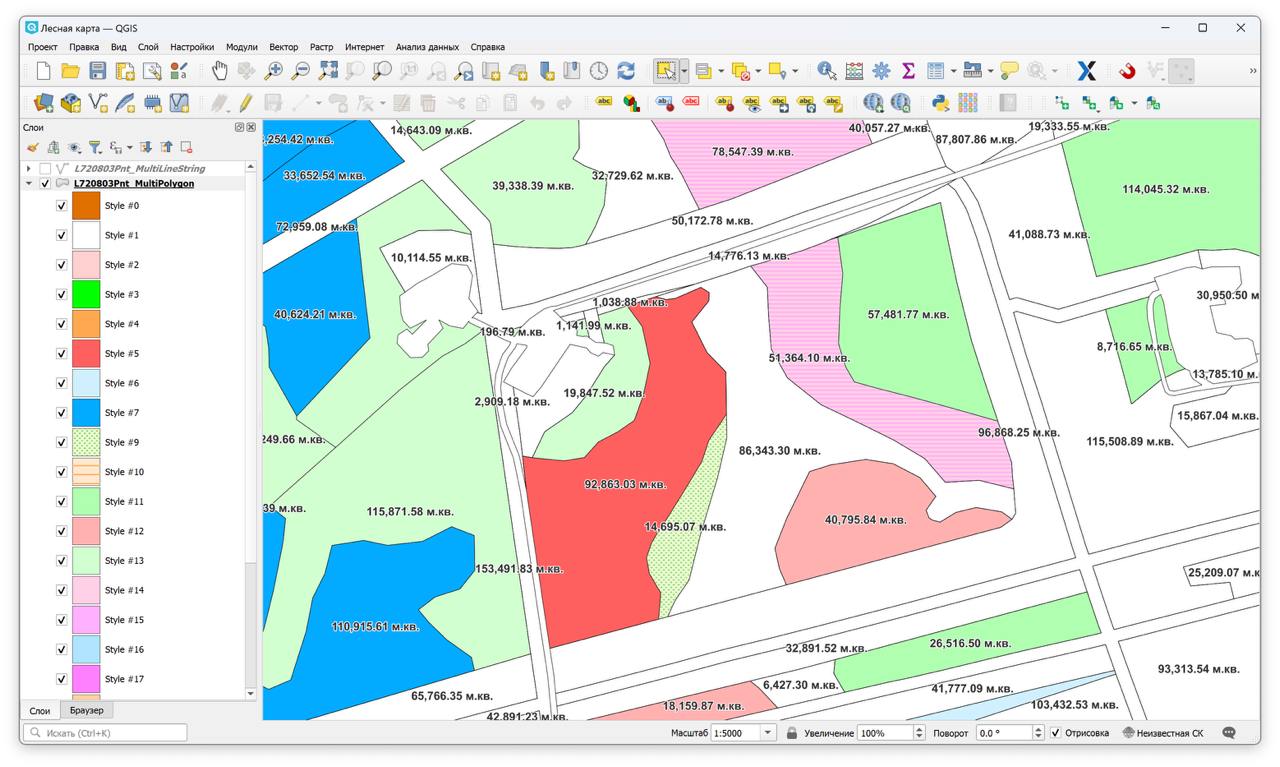This screenshot has width=1280, height=767.
Task: Collapse the L720803Pnt_MultiPolygon layer group
Action: tap(29, 184)
